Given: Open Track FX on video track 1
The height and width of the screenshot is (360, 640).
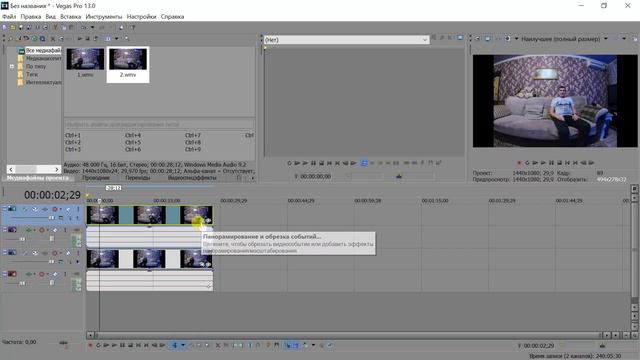Looking at the screenshot, I should click(x=45, y=209).
